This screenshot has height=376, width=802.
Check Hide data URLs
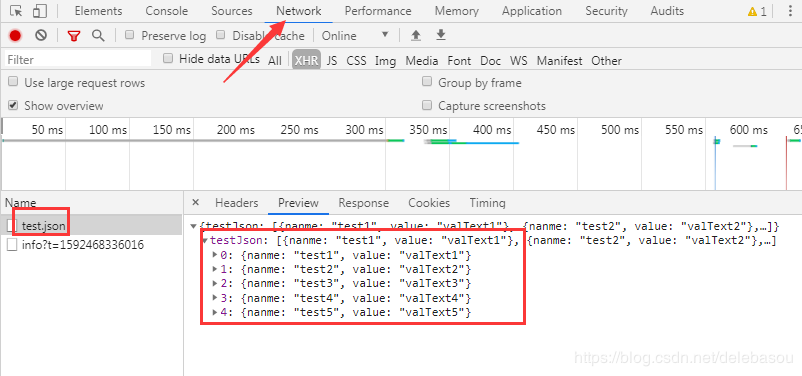coord(168,58)
